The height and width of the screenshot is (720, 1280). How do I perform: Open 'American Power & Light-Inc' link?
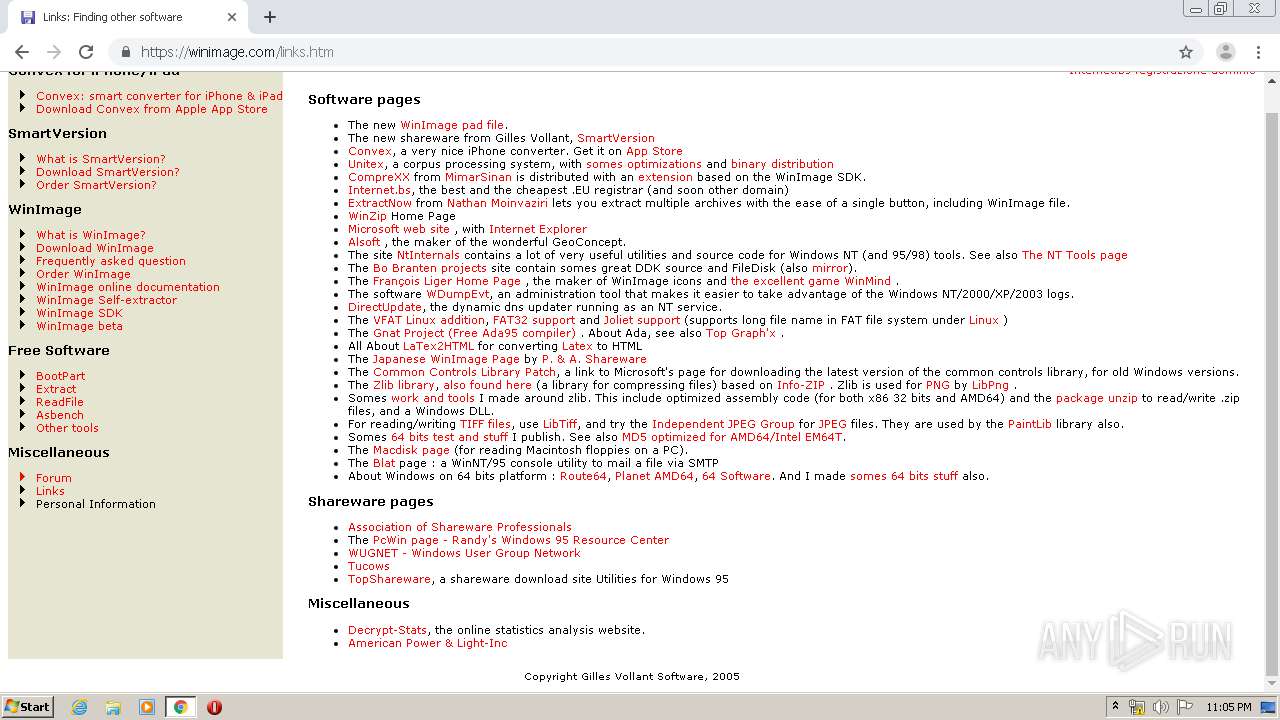[x=428, y=643]
